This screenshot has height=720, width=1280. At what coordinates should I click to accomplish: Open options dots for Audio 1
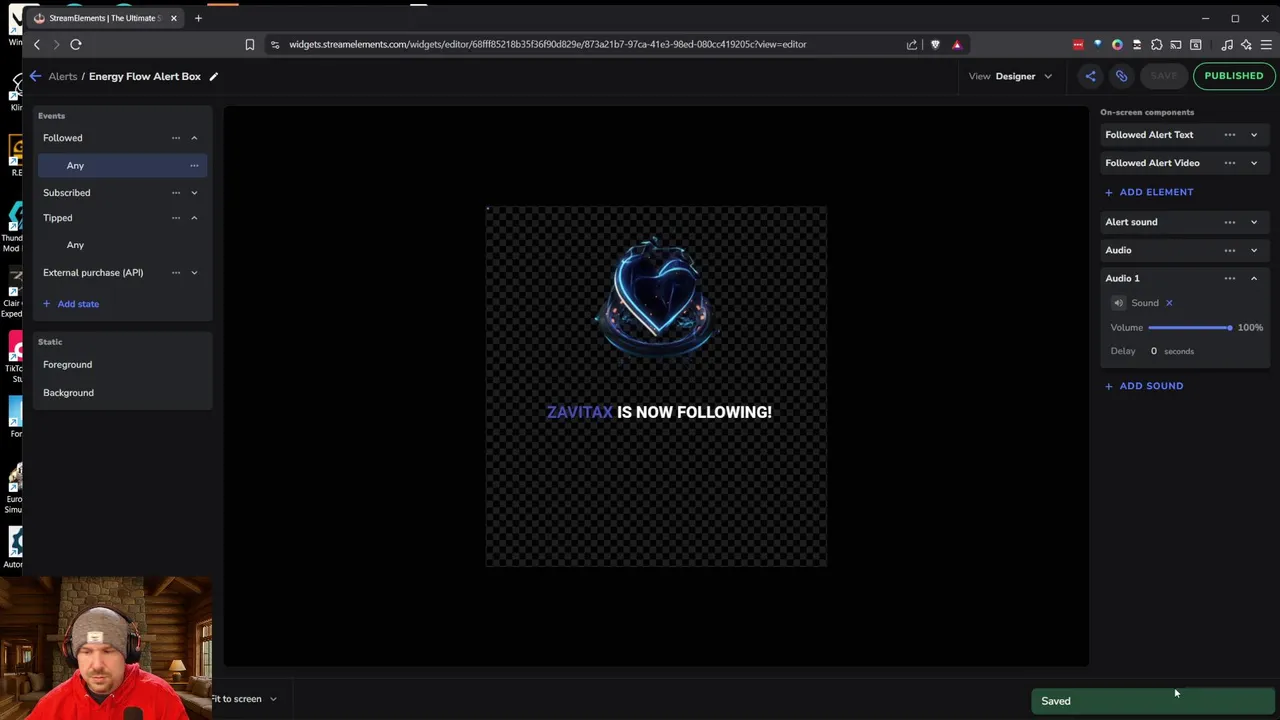coord(1230,278)
